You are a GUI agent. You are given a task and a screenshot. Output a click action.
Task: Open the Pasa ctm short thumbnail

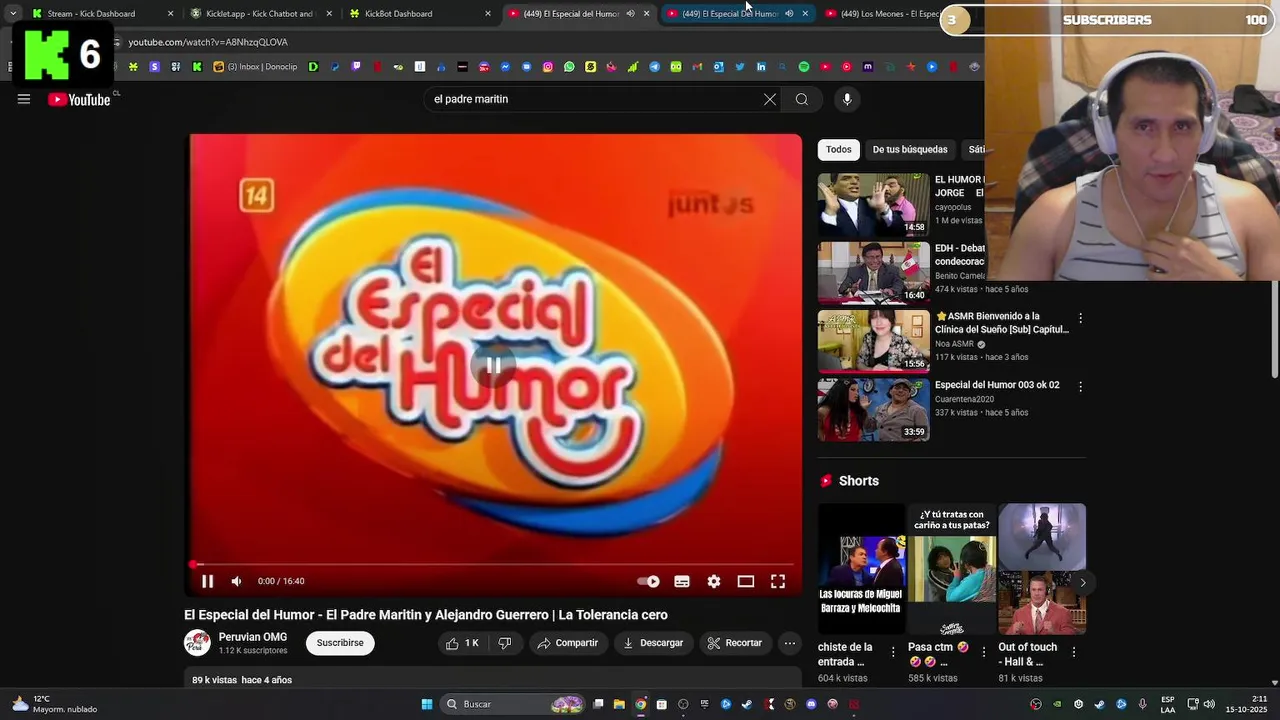[x=952, y=569]
